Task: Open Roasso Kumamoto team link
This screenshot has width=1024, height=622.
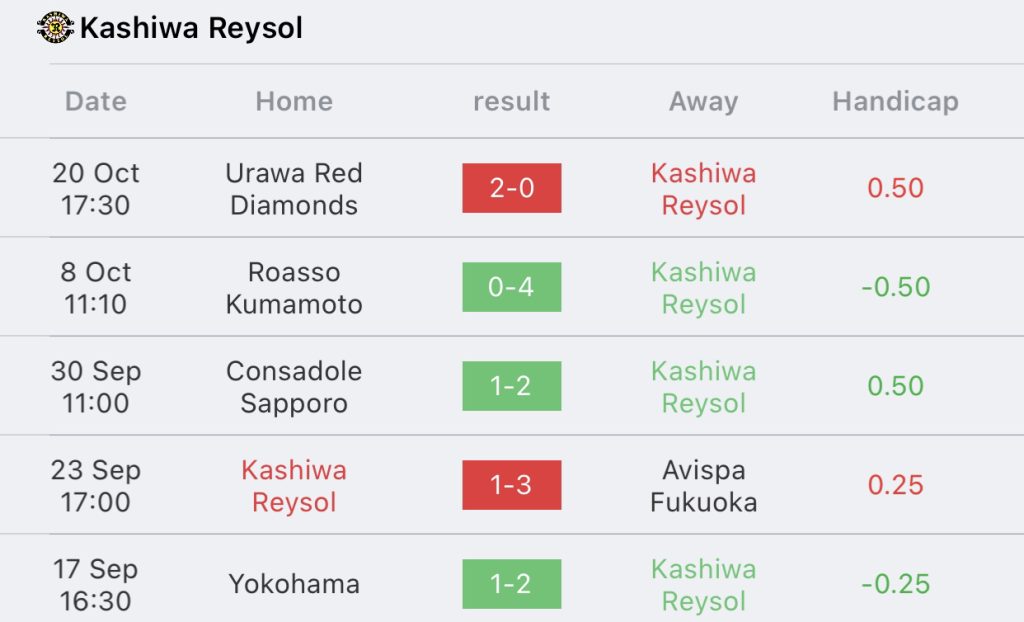Action: click(294, 288)
